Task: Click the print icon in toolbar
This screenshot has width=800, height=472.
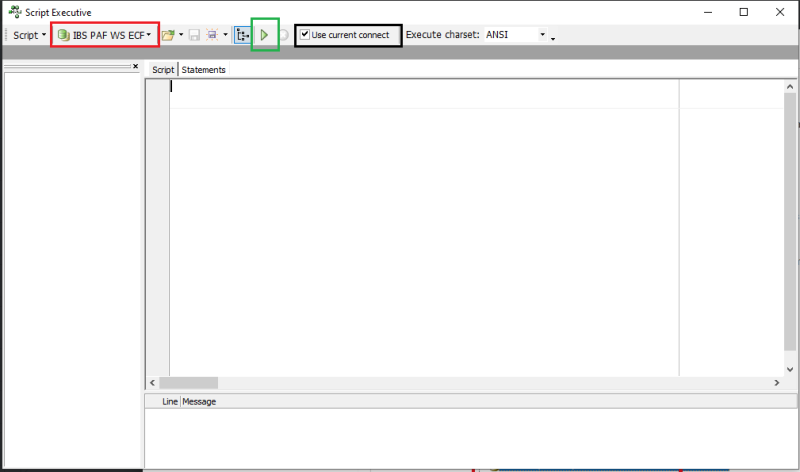Action: click(x=211, y=35)
